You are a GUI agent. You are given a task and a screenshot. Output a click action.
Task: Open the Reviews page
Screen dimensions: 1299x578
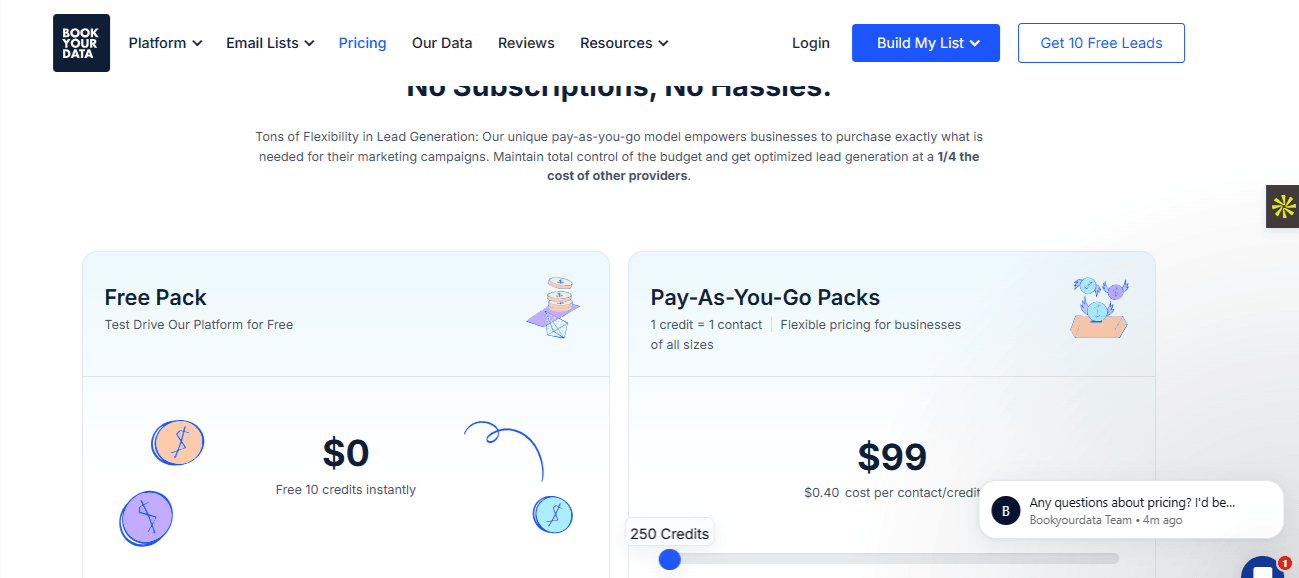click(526, 43)
